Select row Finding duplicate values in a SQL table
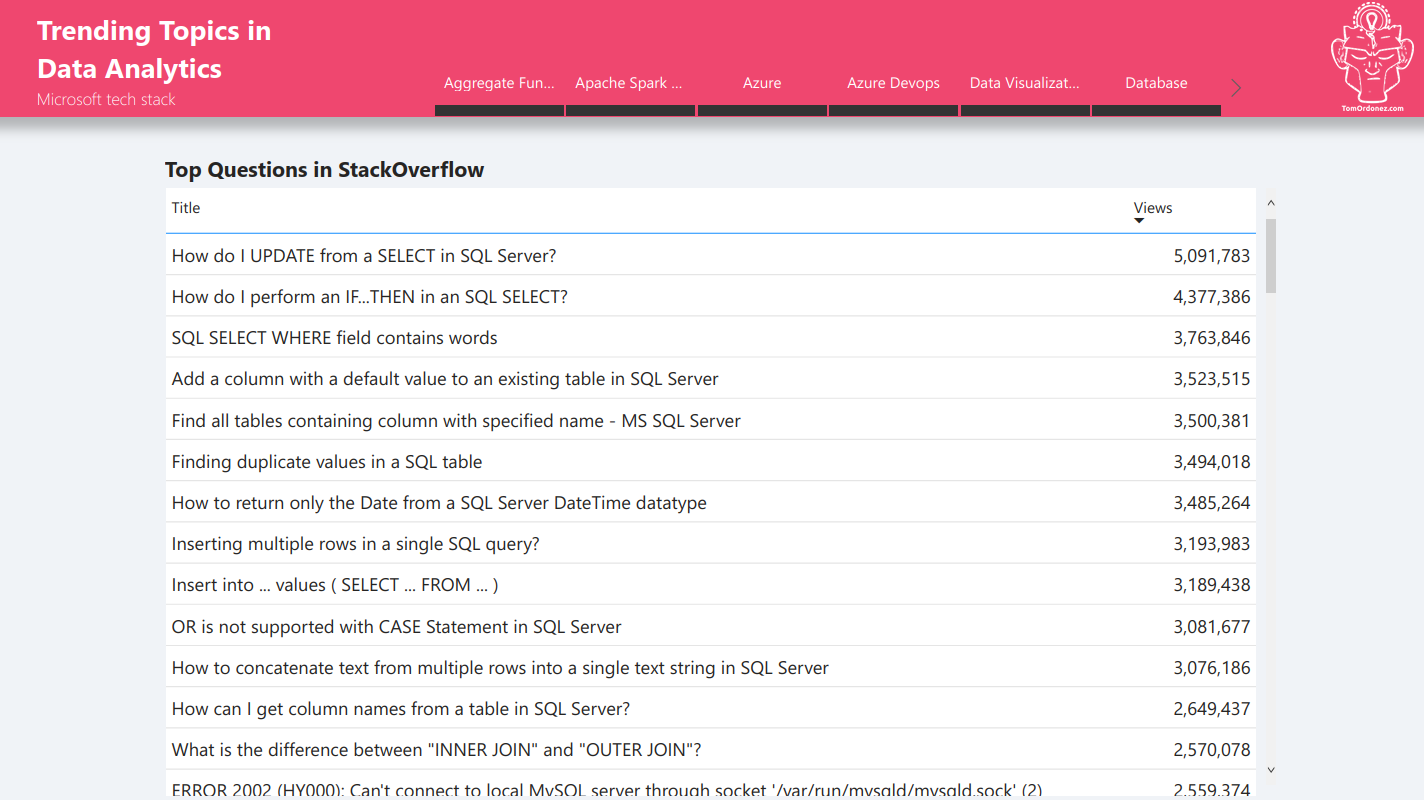Viewport: 1424px width, 800px height. tap(711, 461)
